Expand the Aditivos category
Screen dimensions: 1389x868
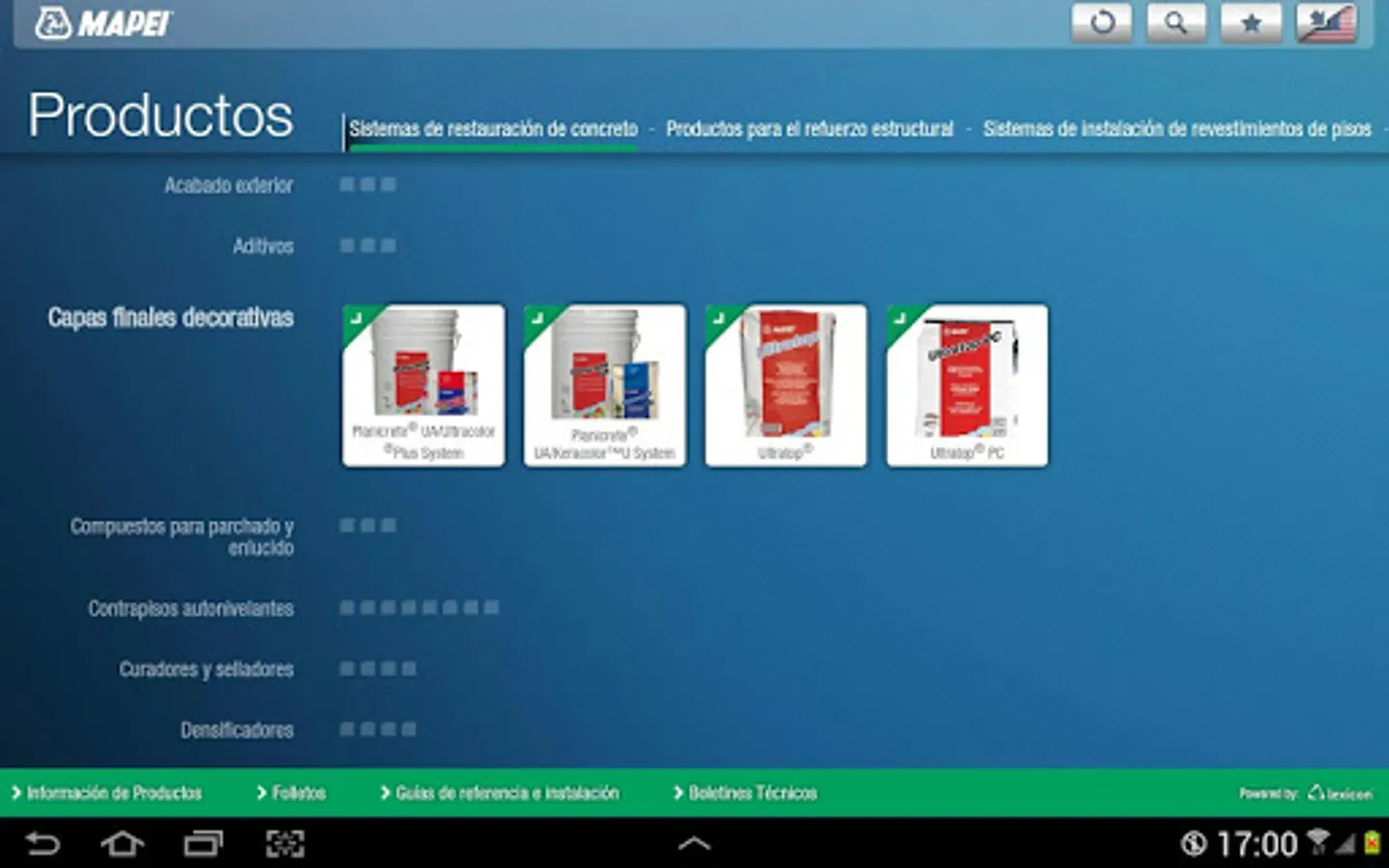(262, 246)
